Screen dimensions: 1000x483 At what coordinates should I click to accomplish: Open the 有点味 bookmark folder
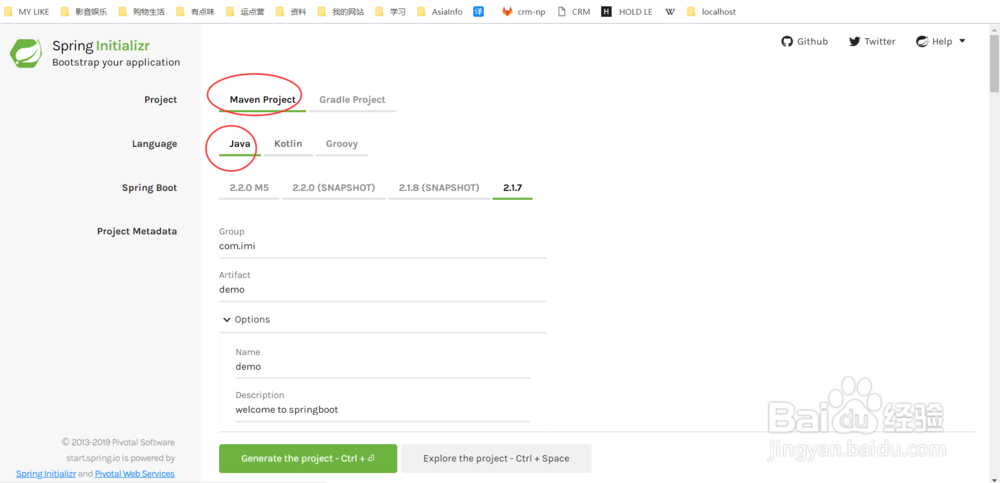196,11
